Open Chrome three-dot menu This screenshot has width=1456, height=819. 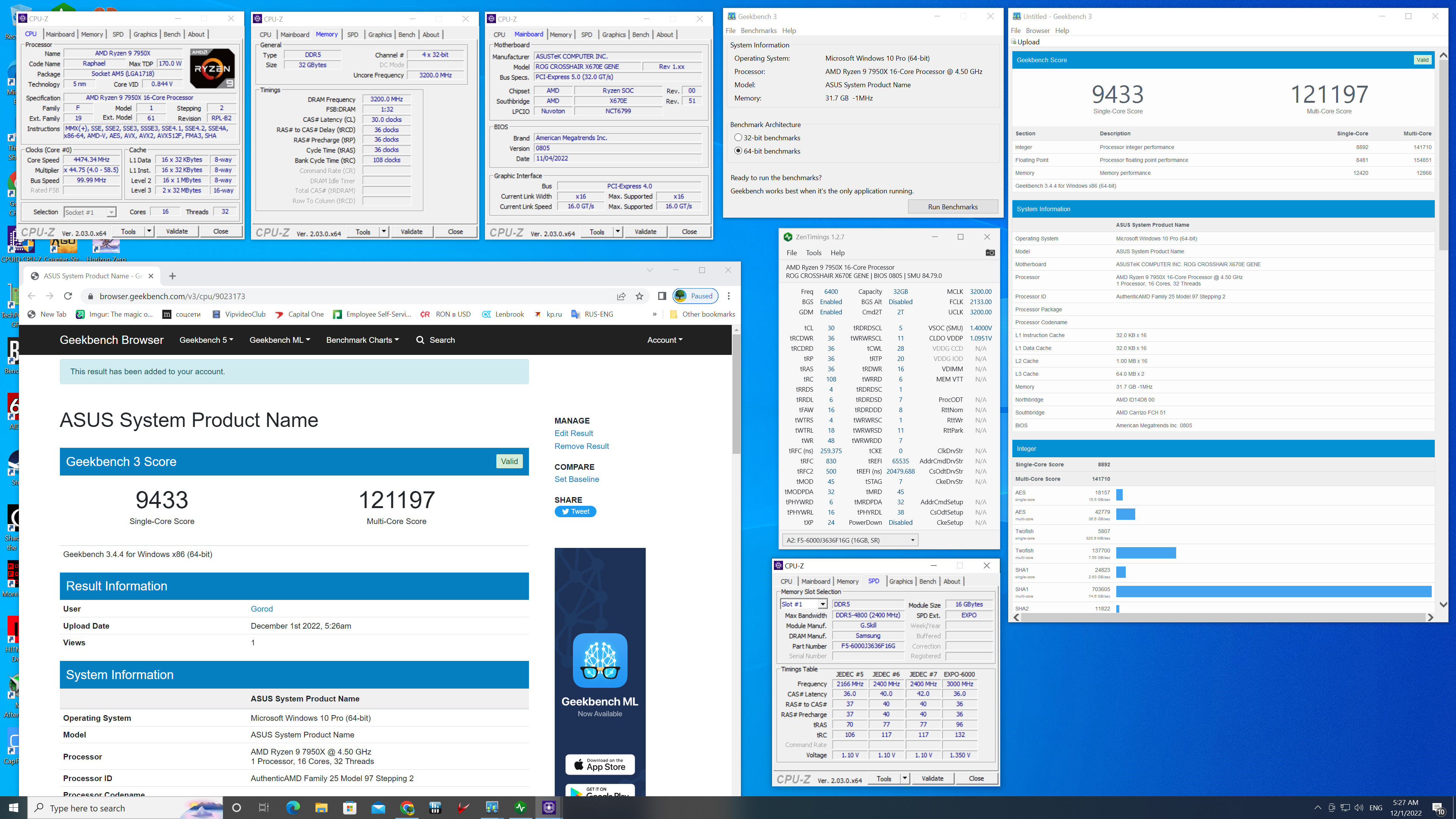tap(728, 296)
